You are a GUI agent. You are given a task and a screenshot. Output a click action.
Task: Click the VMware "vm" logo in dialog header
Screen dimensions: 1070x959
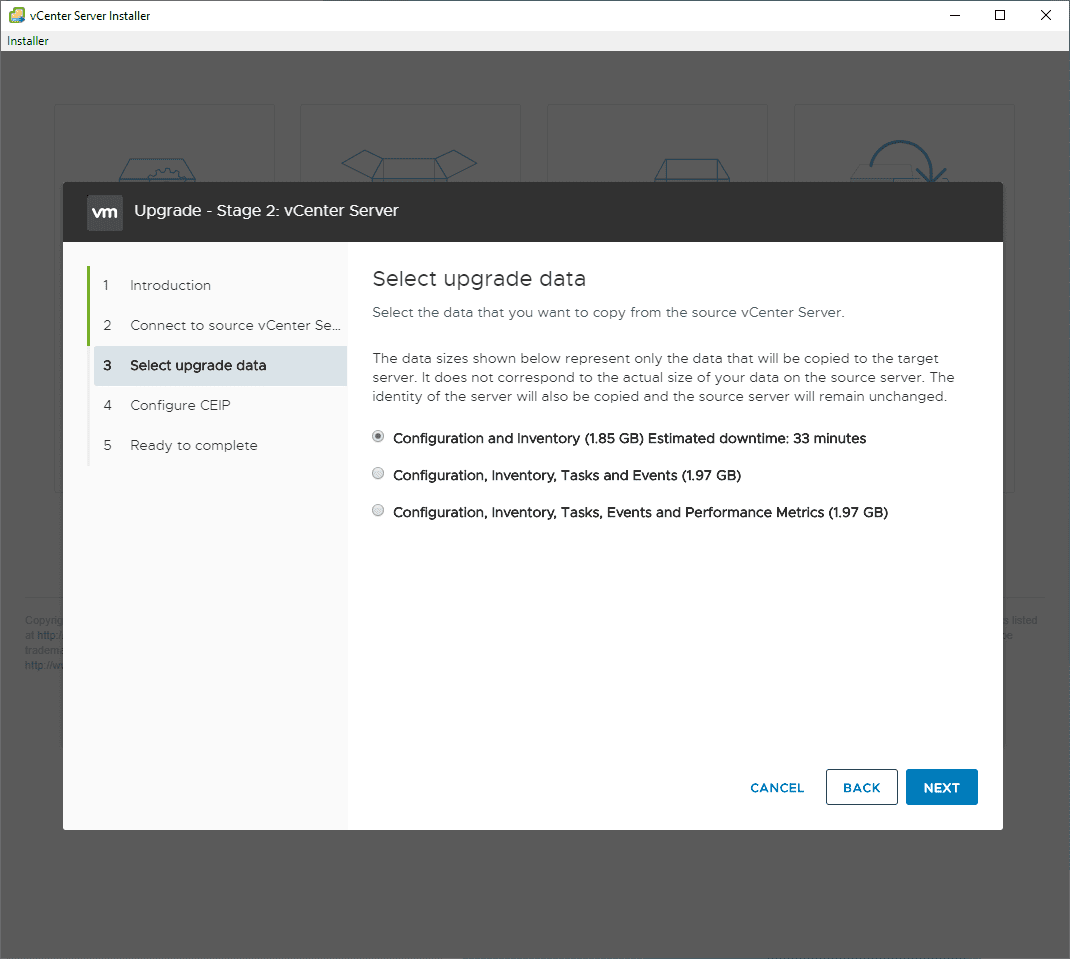(105, 212)
